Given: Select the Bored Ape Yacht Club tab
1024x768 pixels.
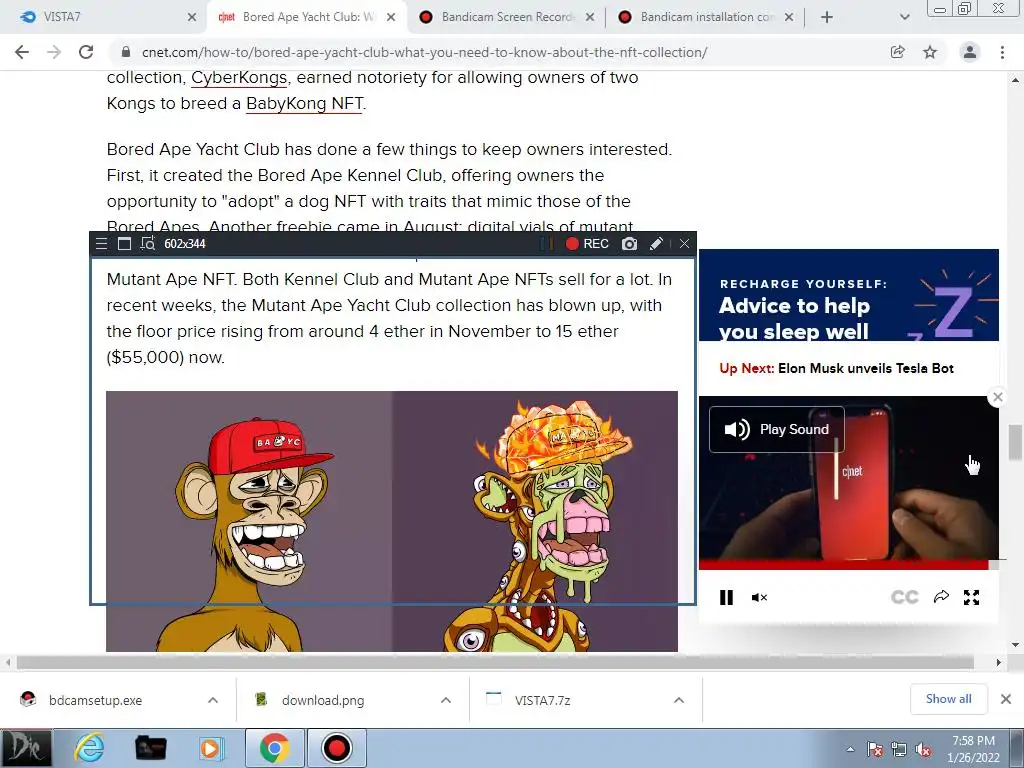Looking at the screenshot, I should coord(297,17).
